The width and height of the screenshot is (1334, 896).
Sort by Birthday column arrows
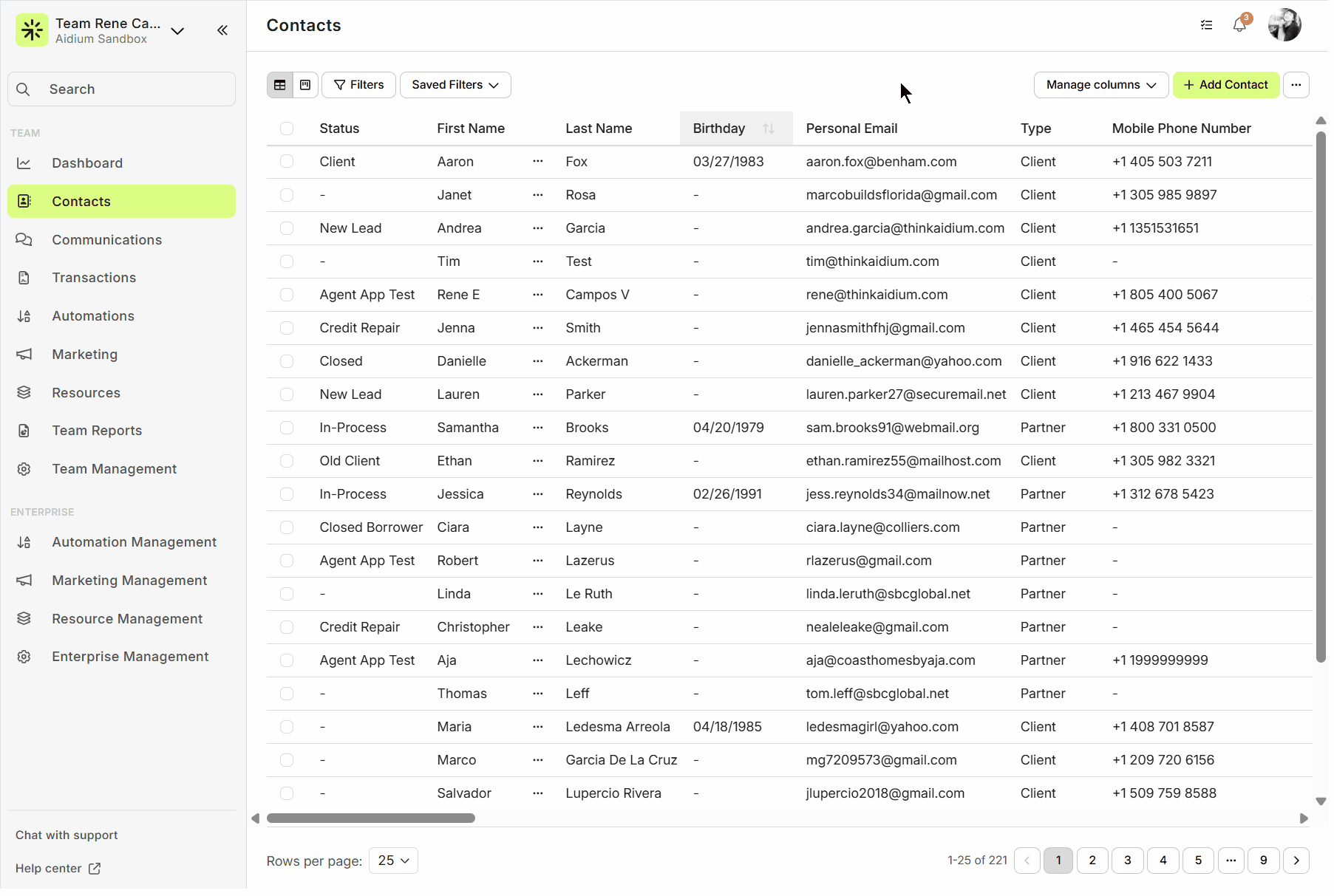pos(768,129)
